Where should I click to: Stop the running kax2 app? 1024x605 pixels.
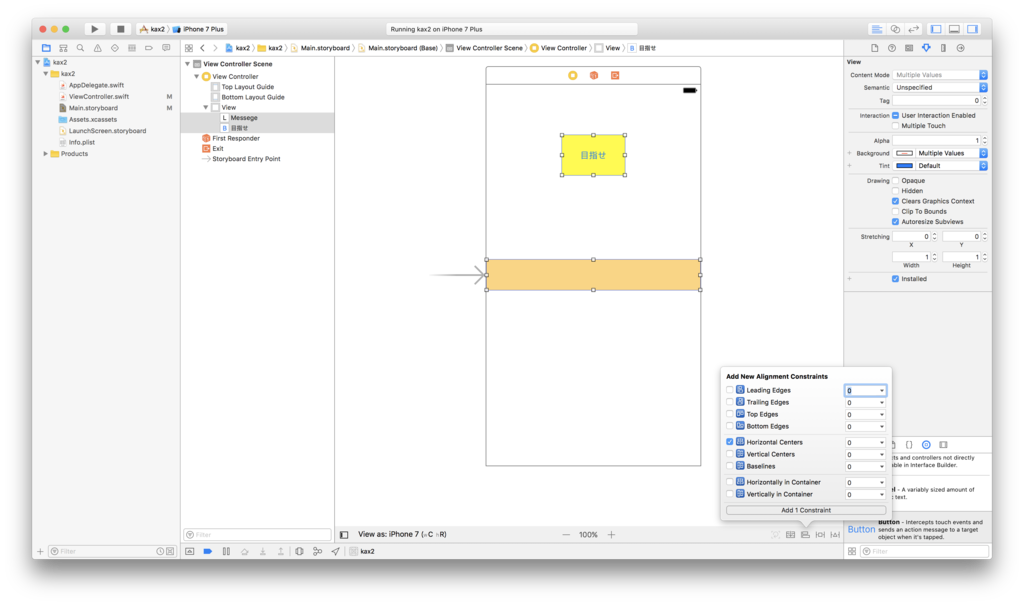pyautogui.click(x=120, y=29)
